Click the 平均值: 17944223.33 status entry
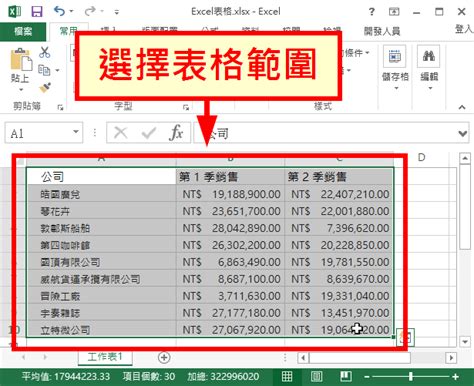The image size is (474, 386). pos(66,377)
